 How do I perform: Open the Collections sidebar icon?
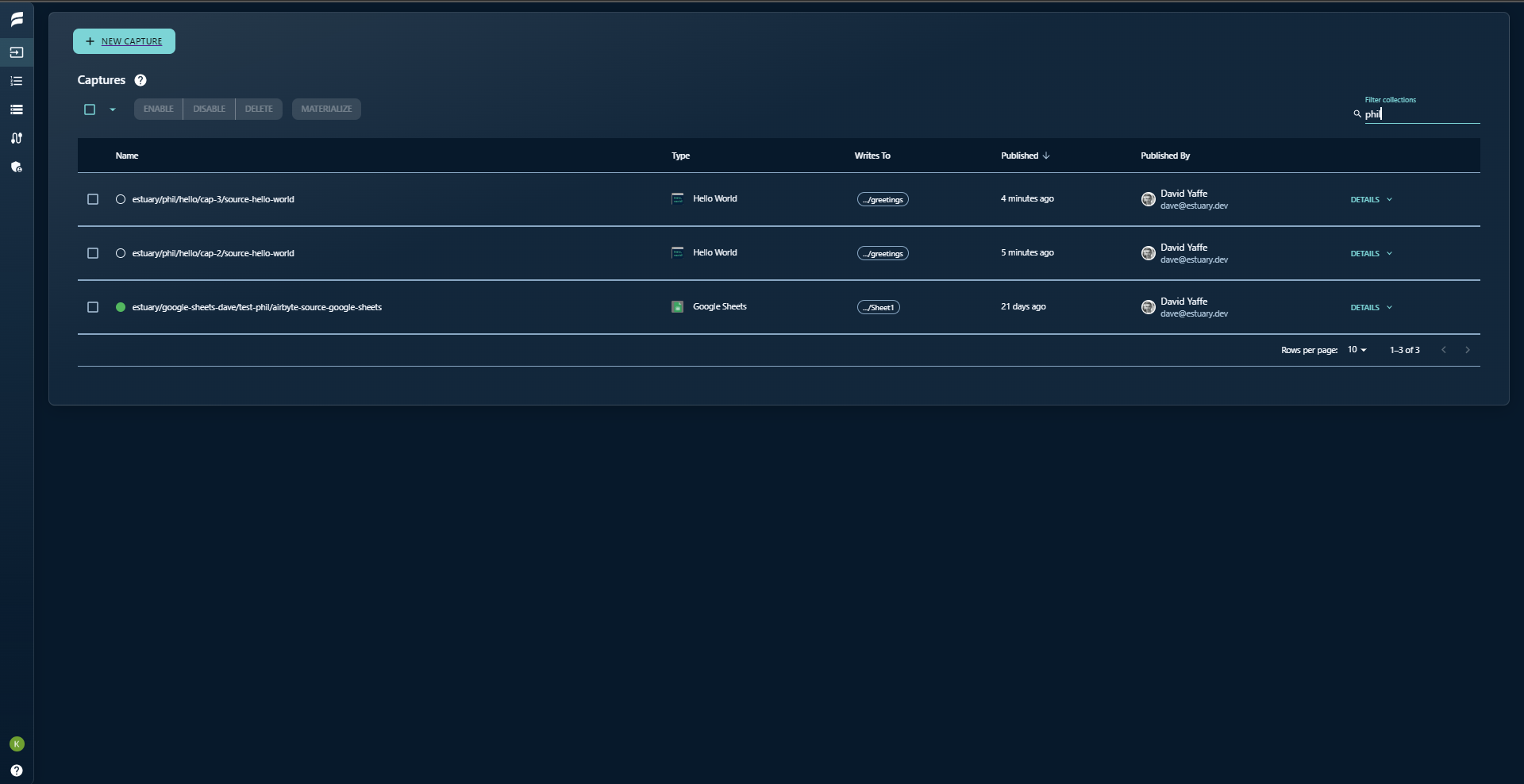coord(16,82)
